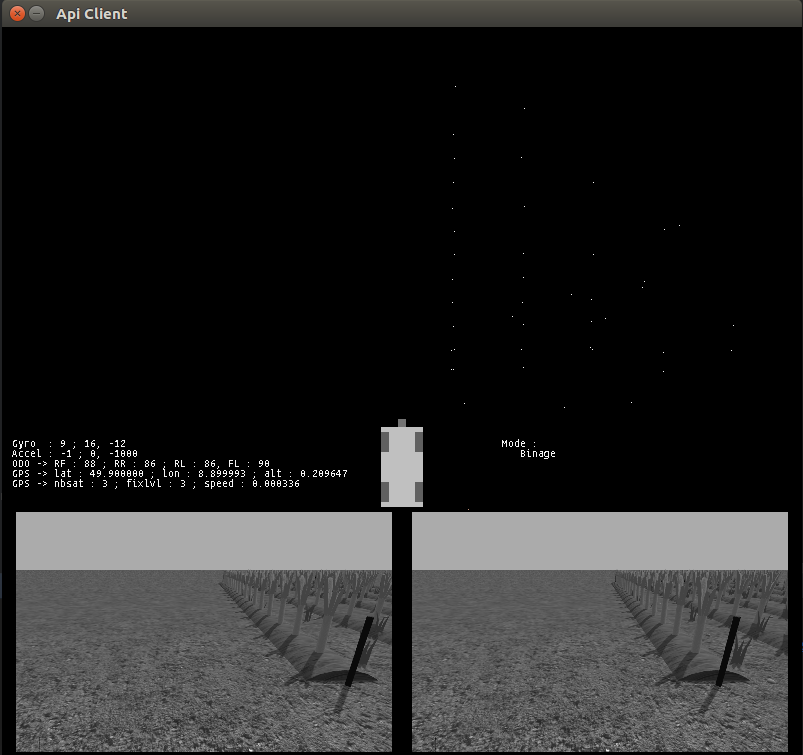Click the GPS "fixlvl" value
This screenshot has height=755, width=803.
183,484
